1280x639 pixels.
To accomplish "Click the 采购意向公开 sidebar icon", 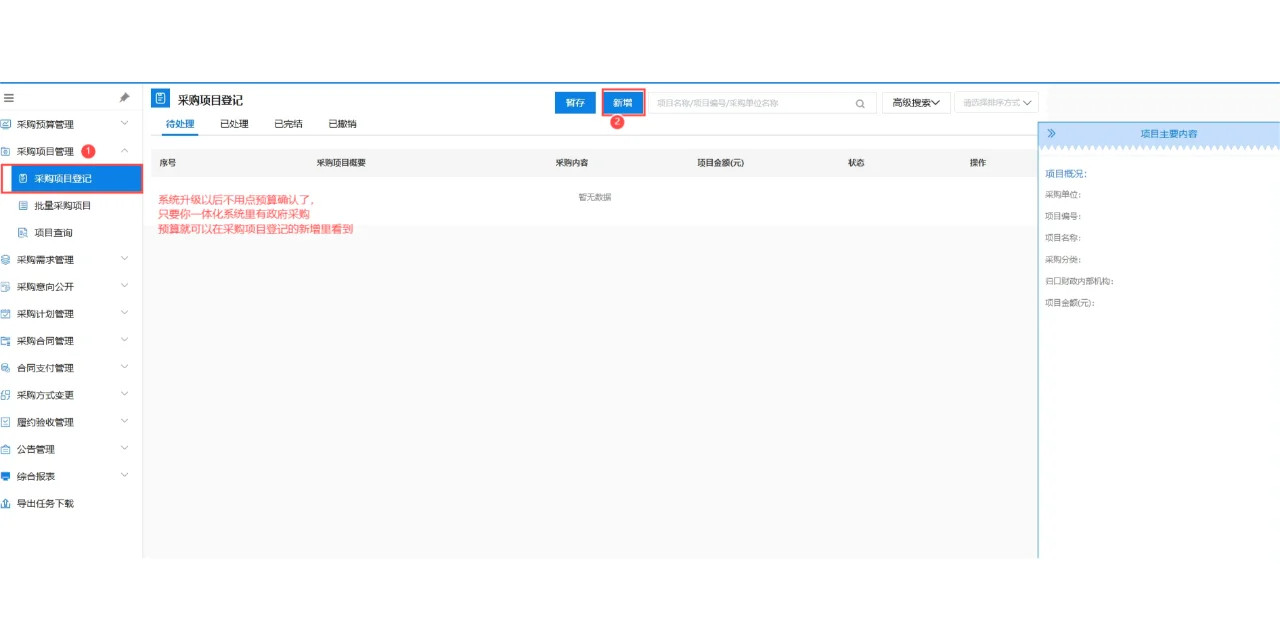I will [x=6, y=287].
